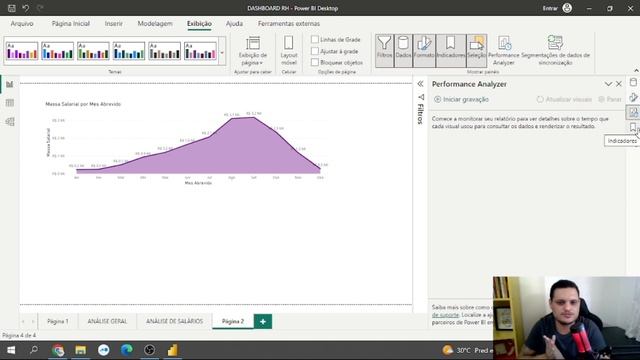The height and width of the screenshot is (360, 640).
Task: Open the Dados icon in right strip
Action: click(633, 82)
